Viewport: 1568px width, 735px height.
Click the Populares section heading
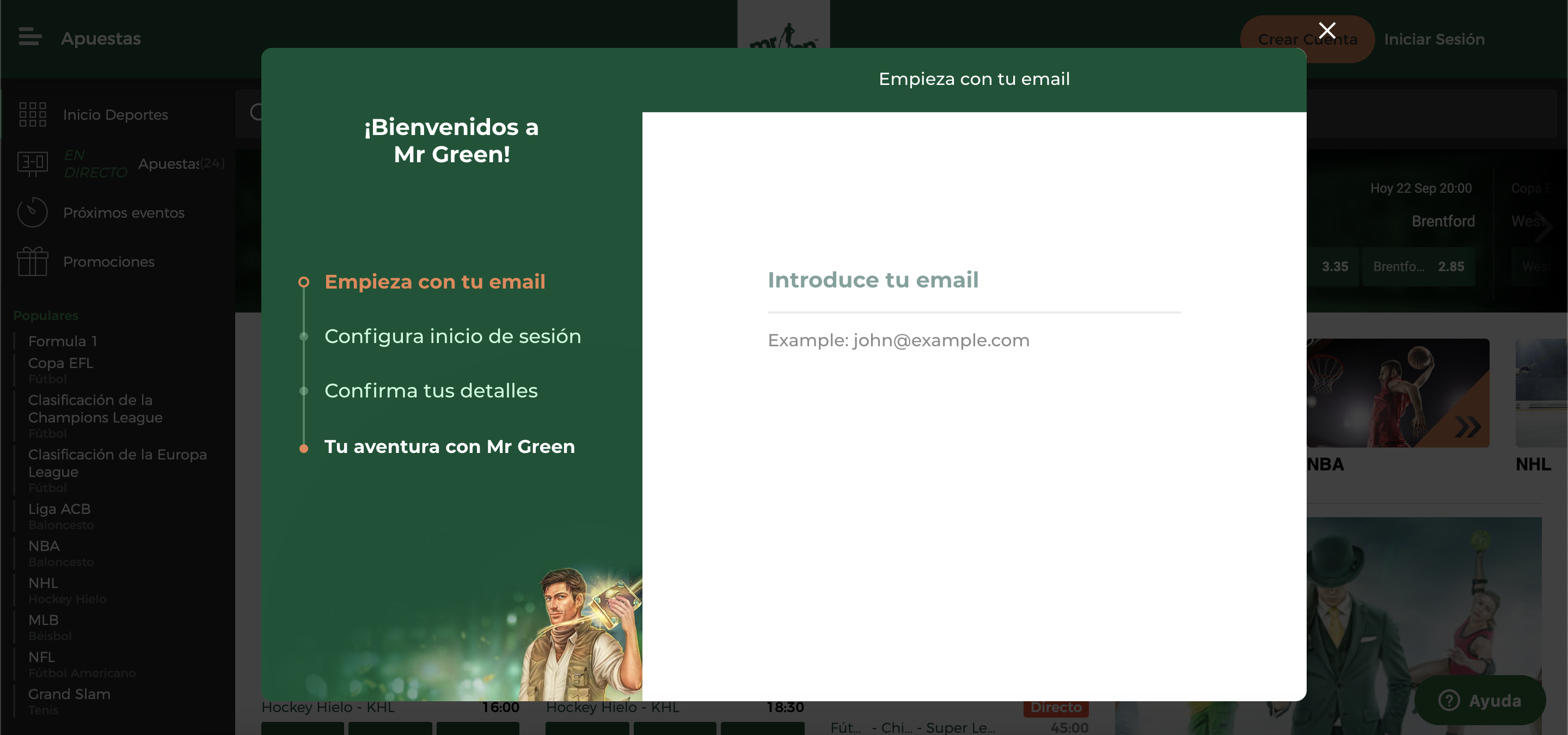[x=46, y=315]
